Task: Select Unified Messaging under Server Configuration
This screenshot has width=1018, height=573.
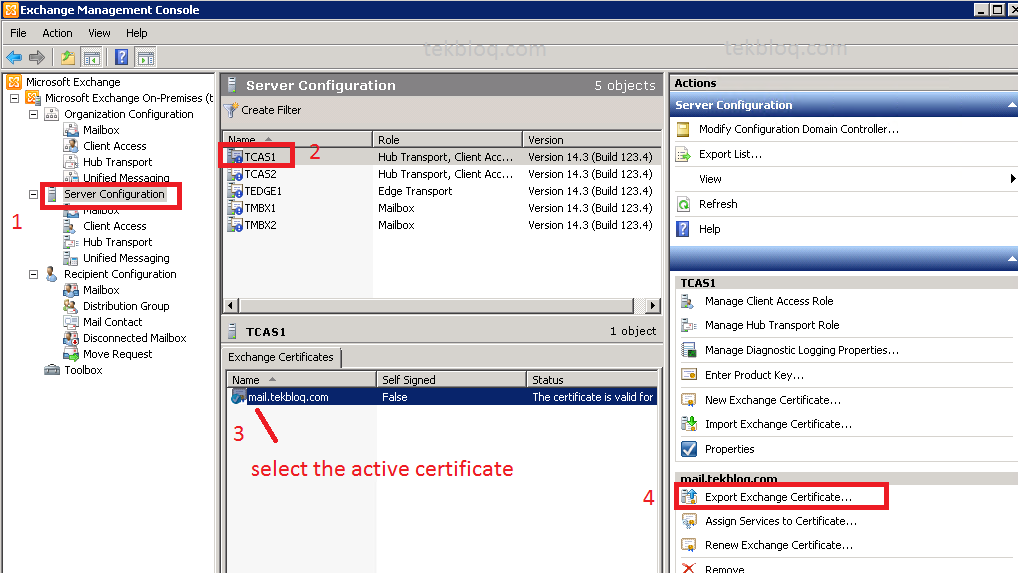Action: click(126, 258)
